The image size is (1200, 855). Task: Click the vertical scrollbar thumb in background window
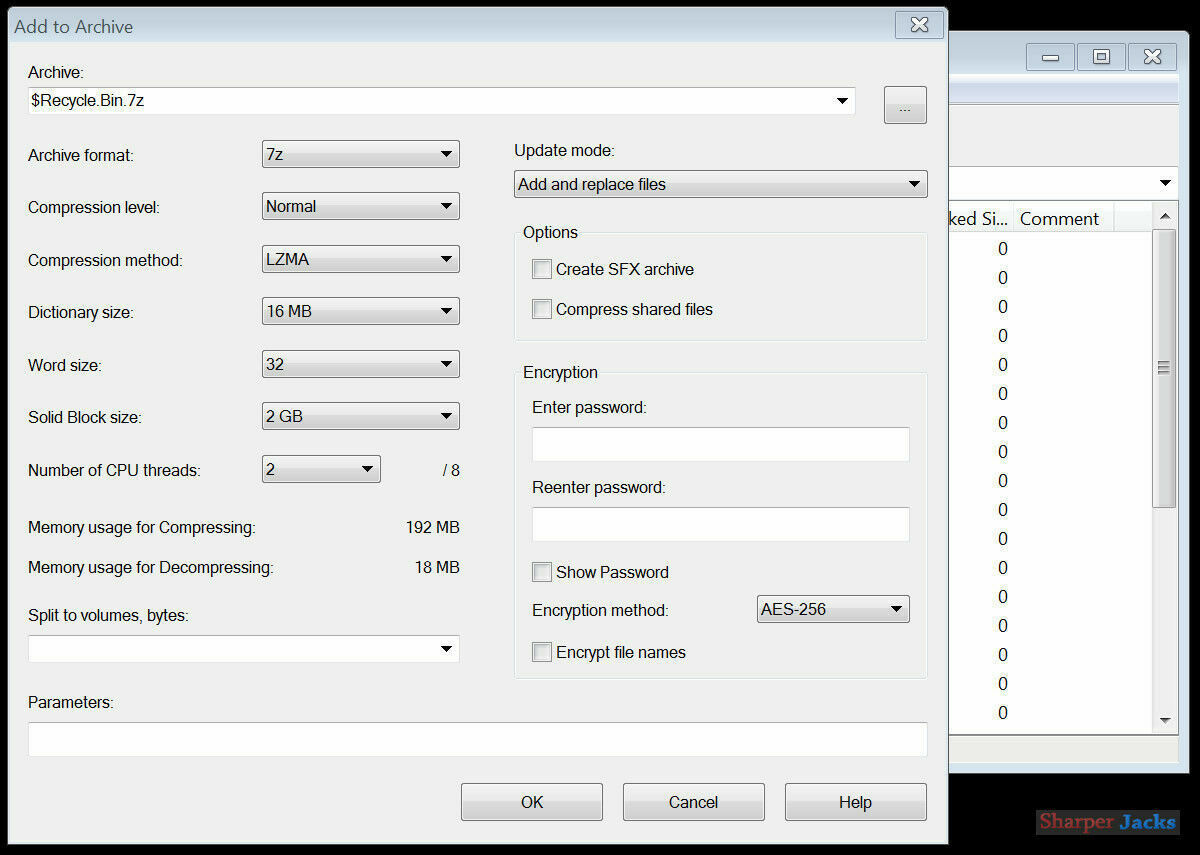point(1165,369)
